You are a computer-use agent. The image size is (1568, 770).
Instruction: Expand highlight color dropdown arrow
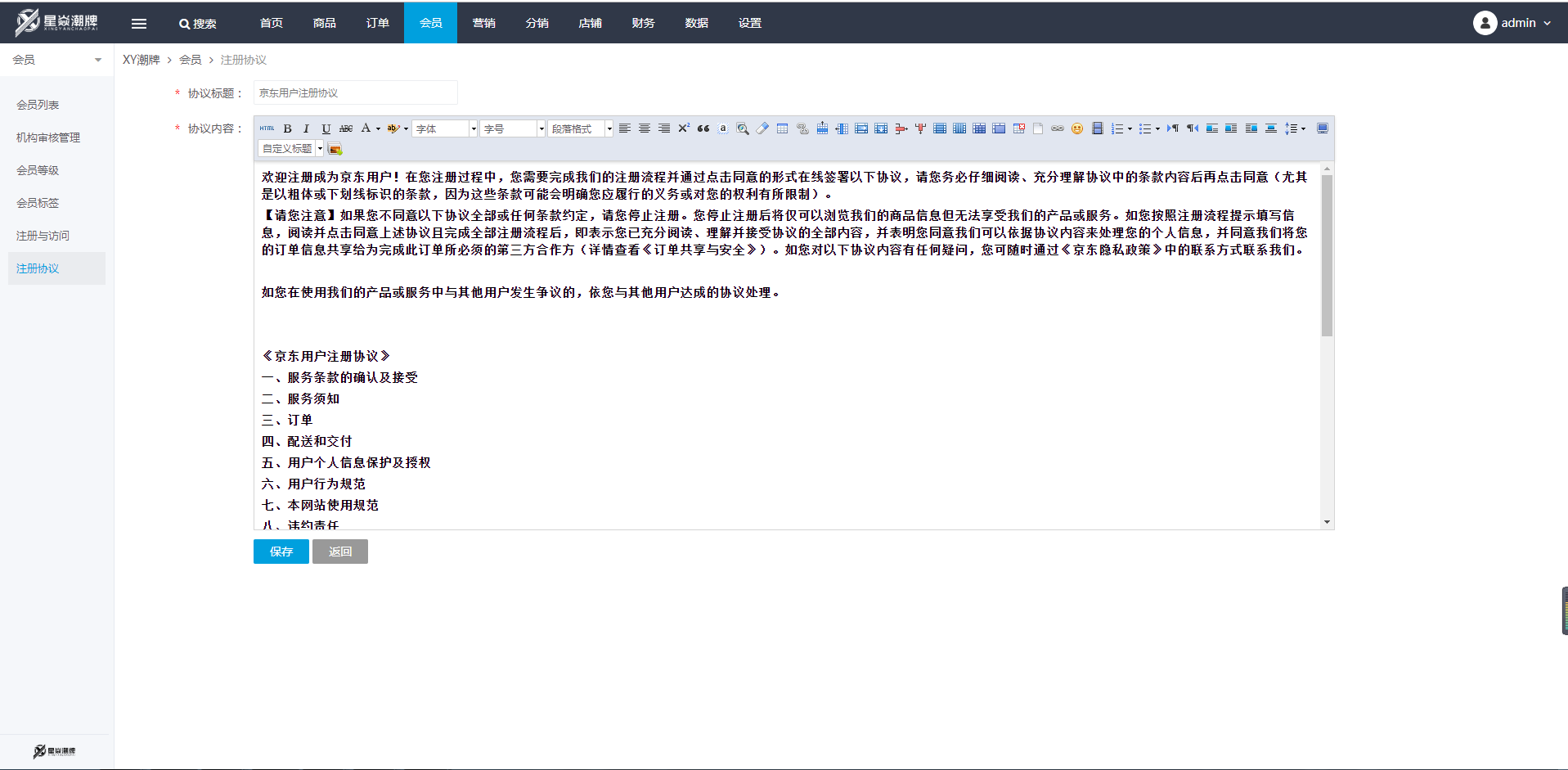coord(406,128)
